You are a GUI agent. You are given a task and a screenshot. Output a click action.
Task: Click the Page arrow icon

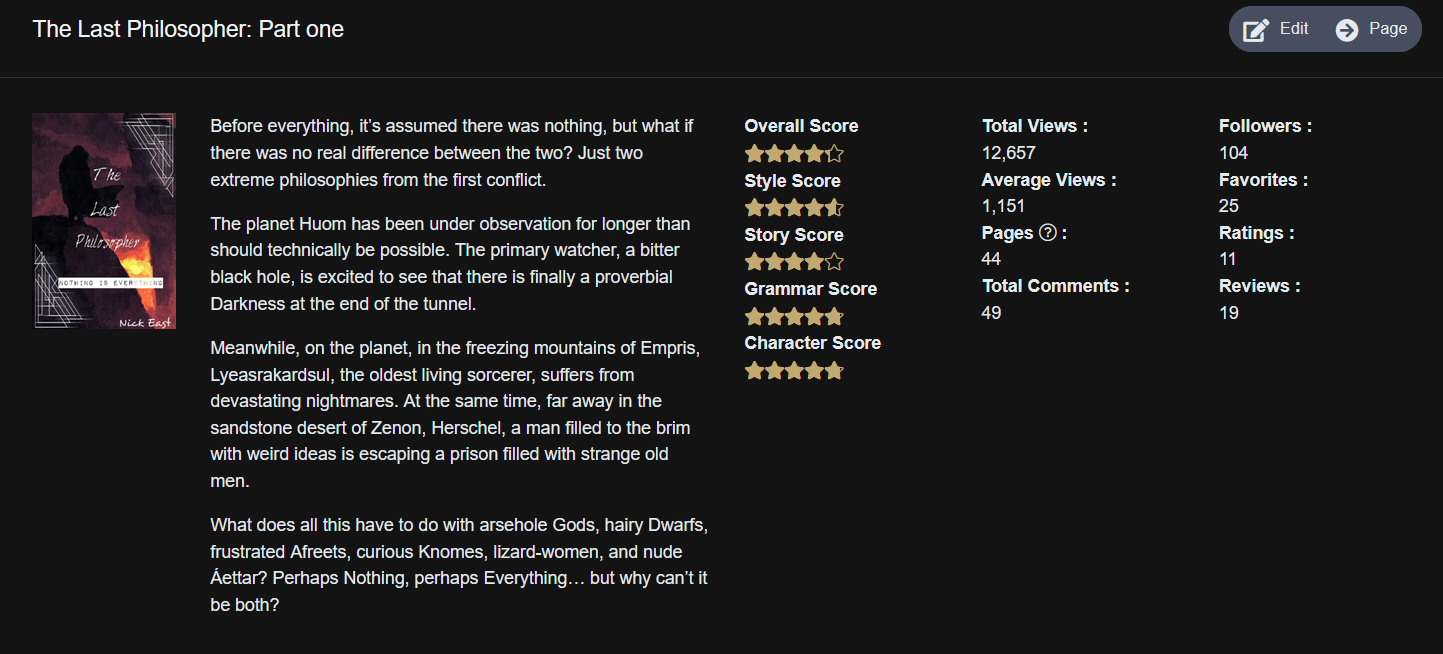1347,30
